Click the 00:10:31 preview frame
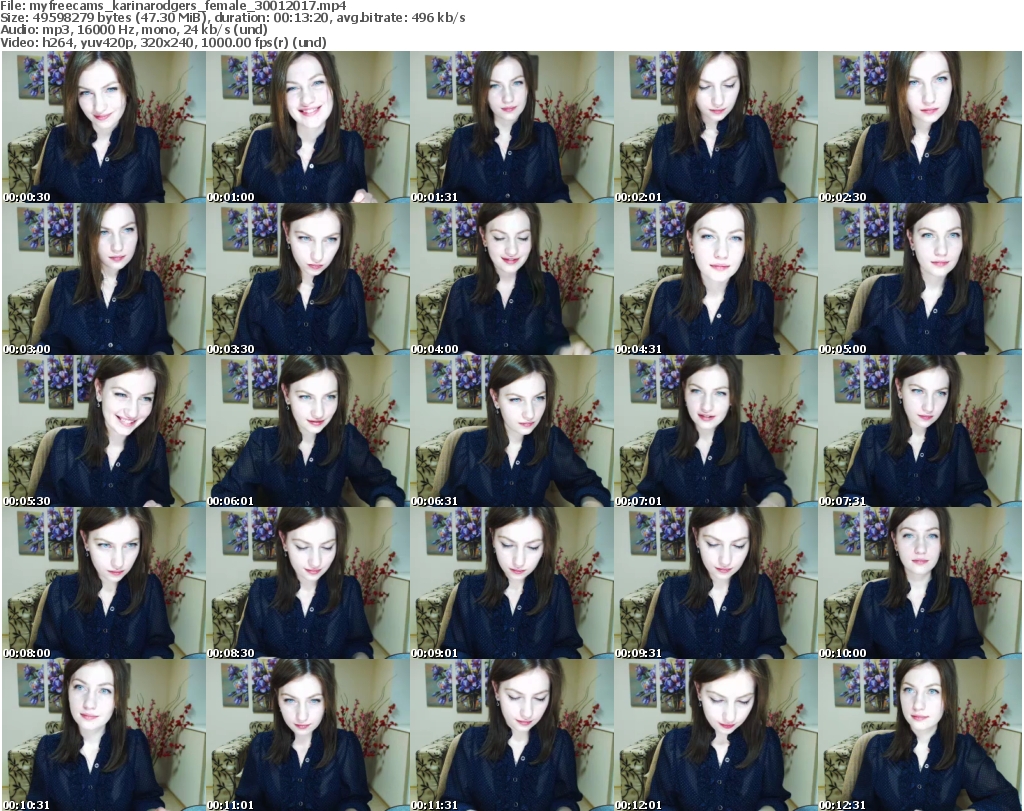The width and height of the screenshot is (1024, 811). point(104,735)
